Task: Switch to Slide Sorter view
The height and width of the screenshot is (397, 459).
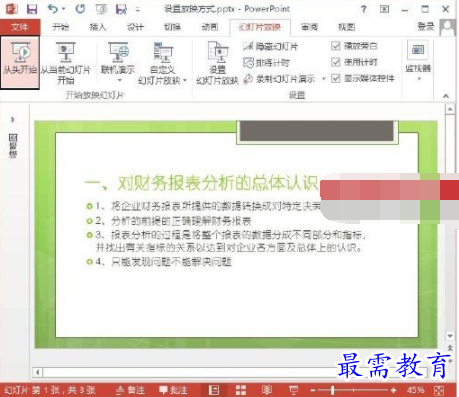Action: (241, 390)
